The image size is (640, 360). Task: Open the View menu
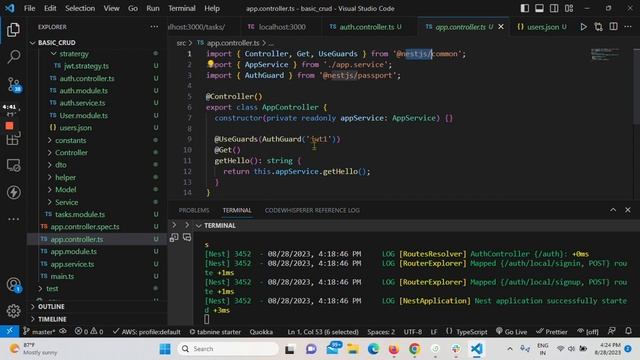tap(111, 8)
